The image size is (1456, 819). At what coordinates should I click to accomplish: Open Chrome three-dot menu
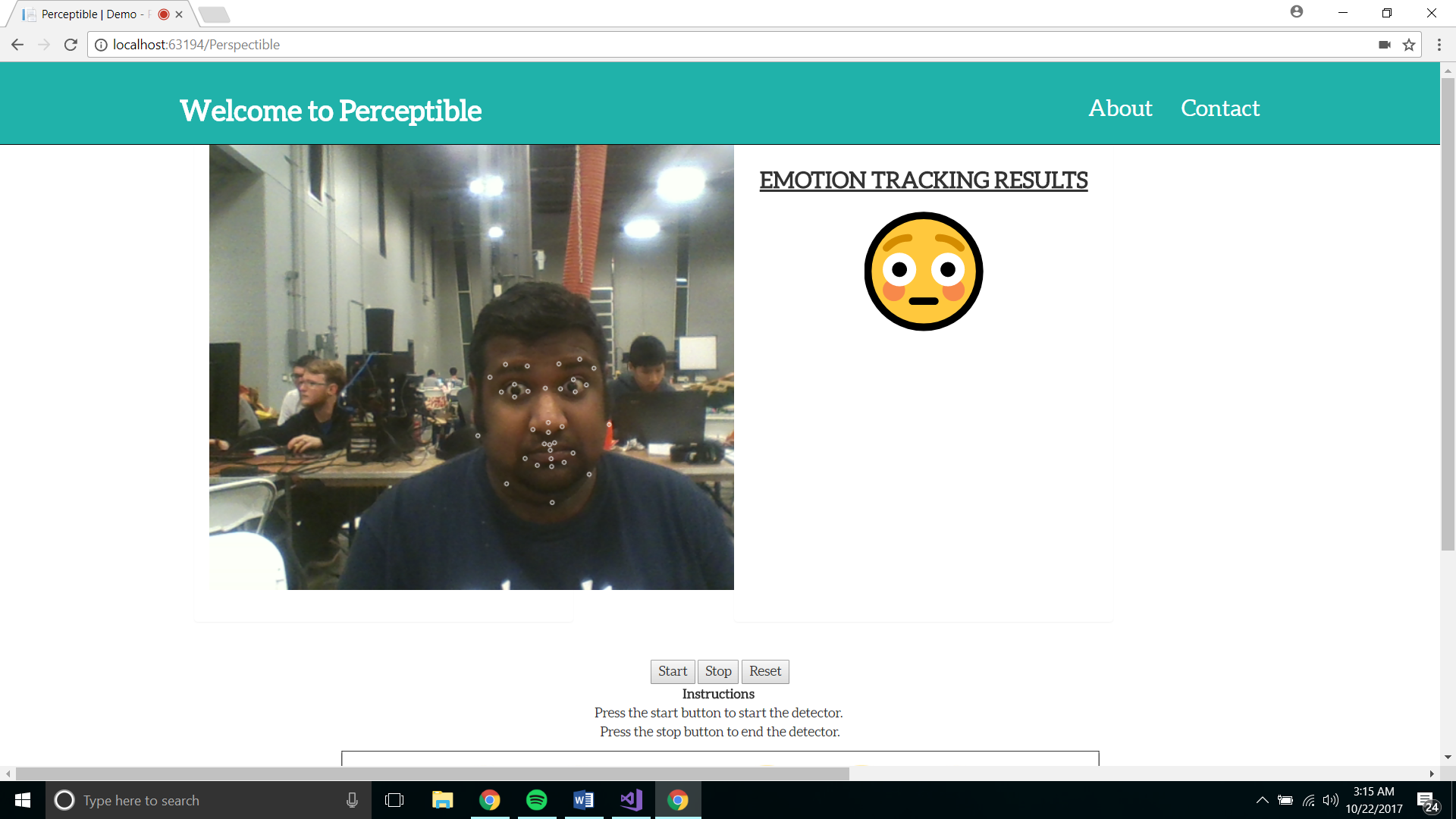1439,45
